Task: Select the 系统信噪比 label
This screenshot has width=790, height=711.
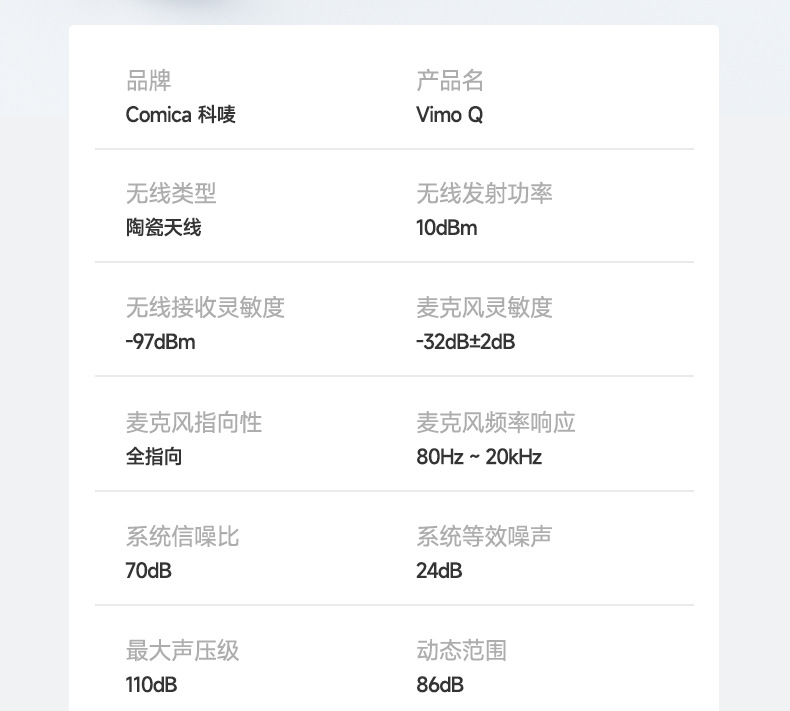Action: click(x=183, y=537)
